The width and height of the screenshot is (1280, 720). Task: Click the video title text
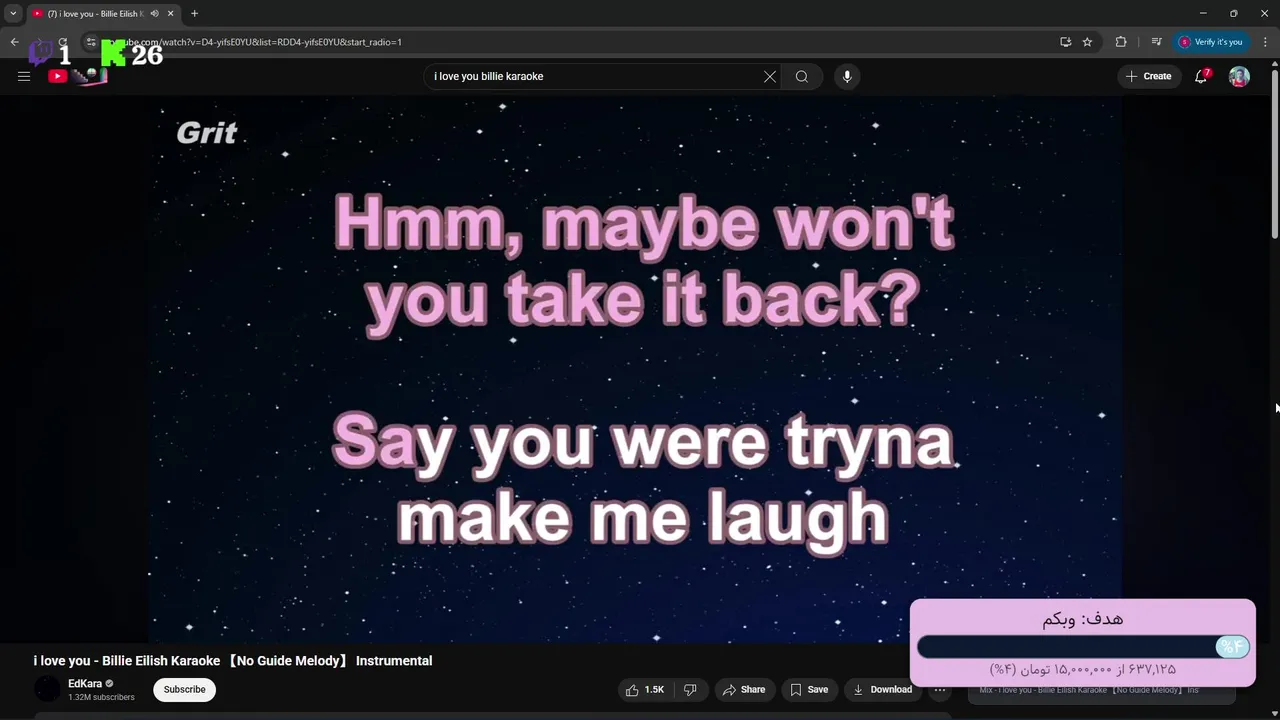(x=233, y=661)
